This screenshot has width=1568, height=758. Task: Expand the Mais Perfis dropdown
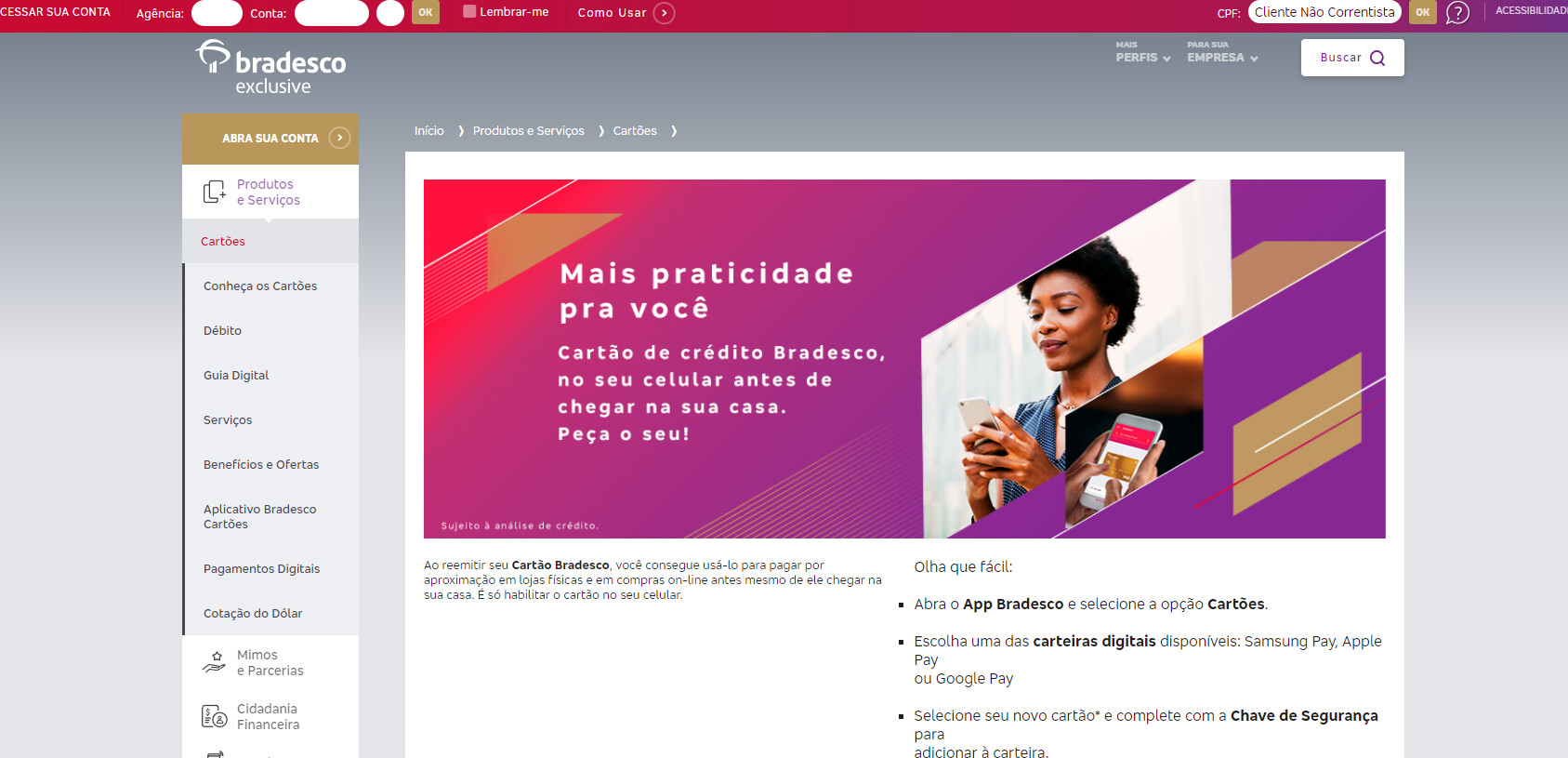[1143, 52]
